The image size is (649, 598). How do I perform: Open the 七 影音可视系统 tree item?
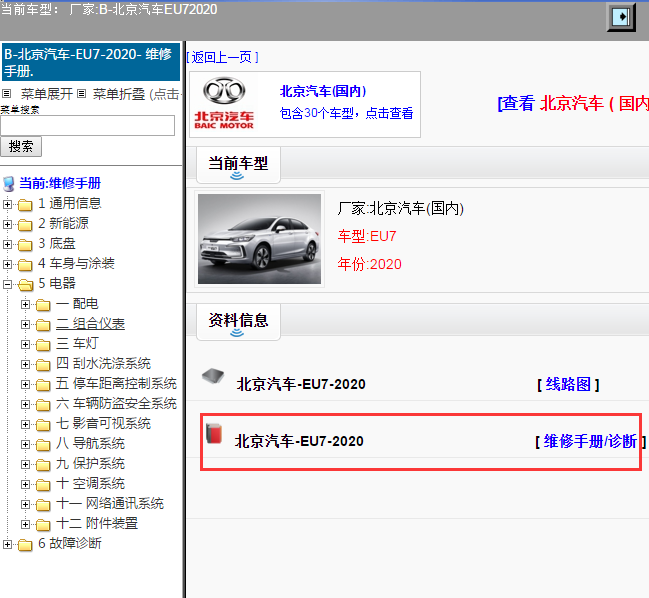coord(103,423)
